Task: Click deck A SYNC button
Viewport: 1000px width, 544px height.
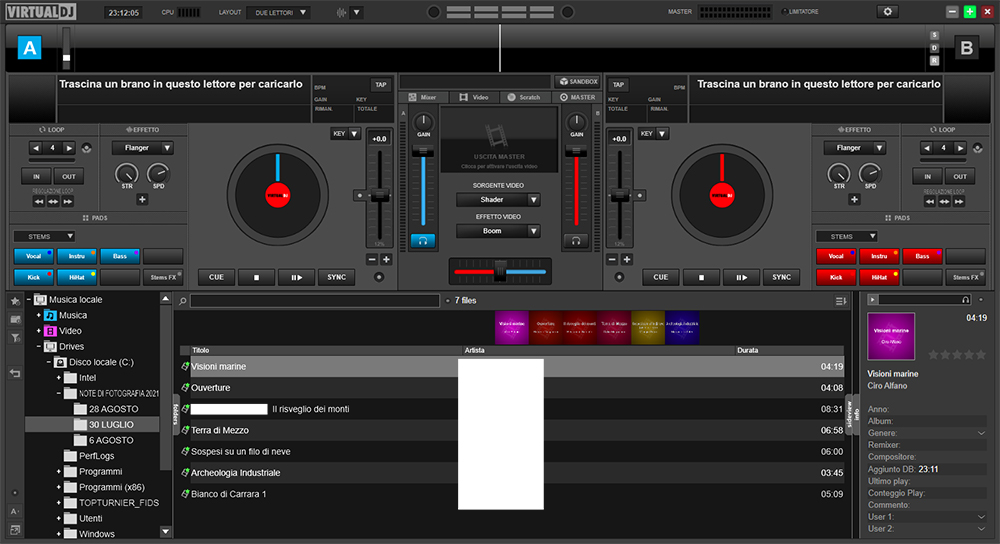Action: pyautogui.click(x=337, y=277)
